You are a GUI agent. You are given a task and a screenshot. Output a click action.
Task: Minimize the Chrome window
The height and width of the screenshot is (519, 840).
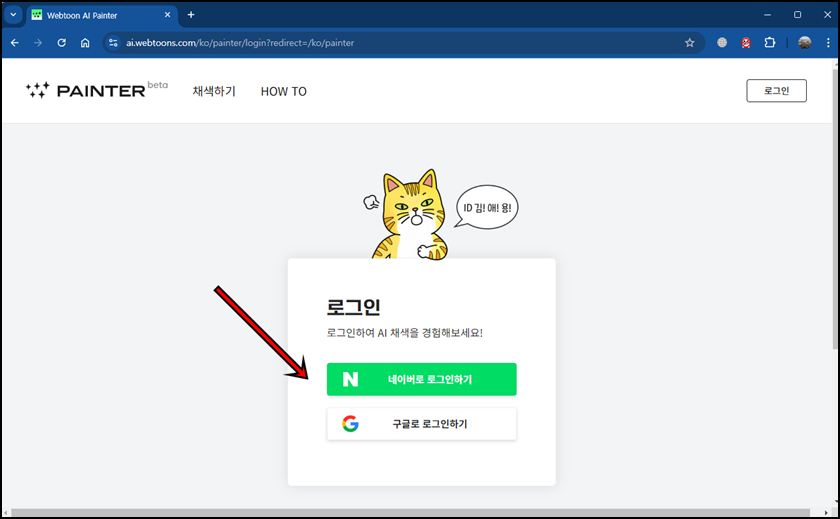coord(768,15)
